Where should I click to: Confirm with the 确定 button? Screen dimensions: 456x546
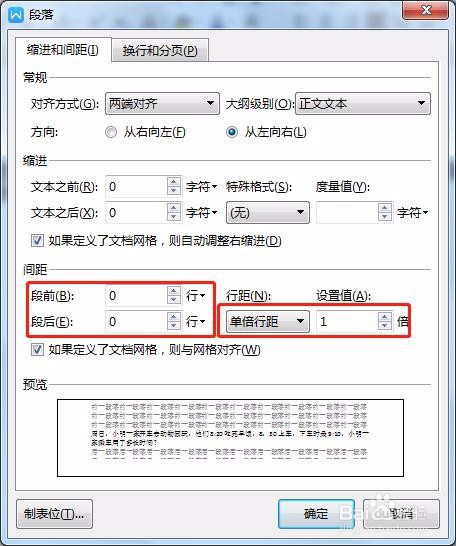pyautogui.click(x=316, y=514)
